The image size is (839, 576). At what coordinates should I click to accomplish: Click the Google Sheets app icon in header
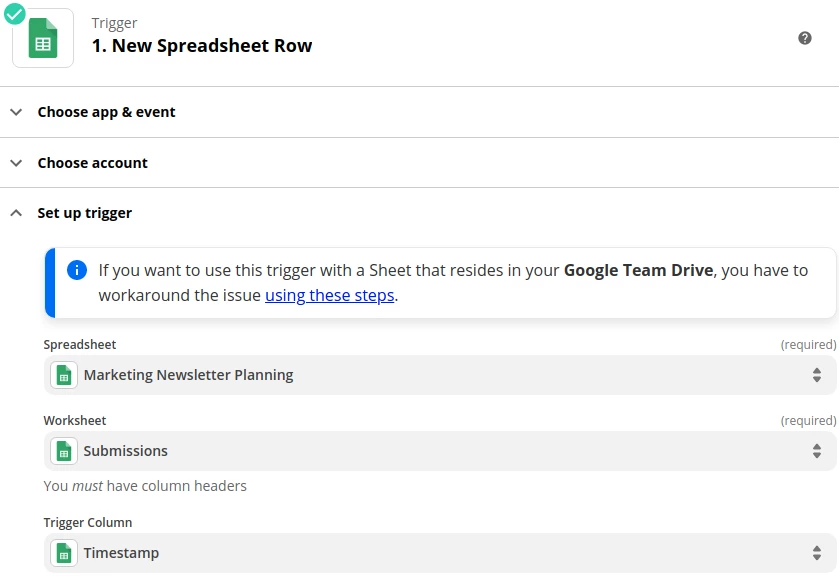pos(43,39)
